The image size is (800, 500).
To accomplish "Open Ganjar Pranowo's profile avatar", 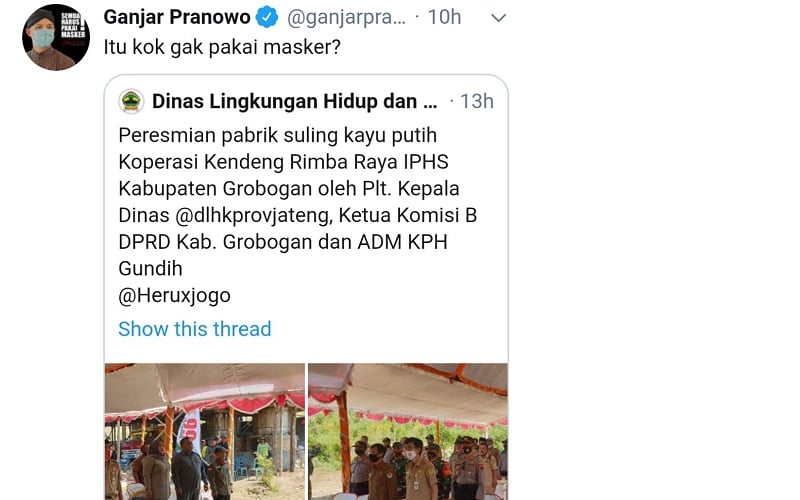I will point(56,37).
